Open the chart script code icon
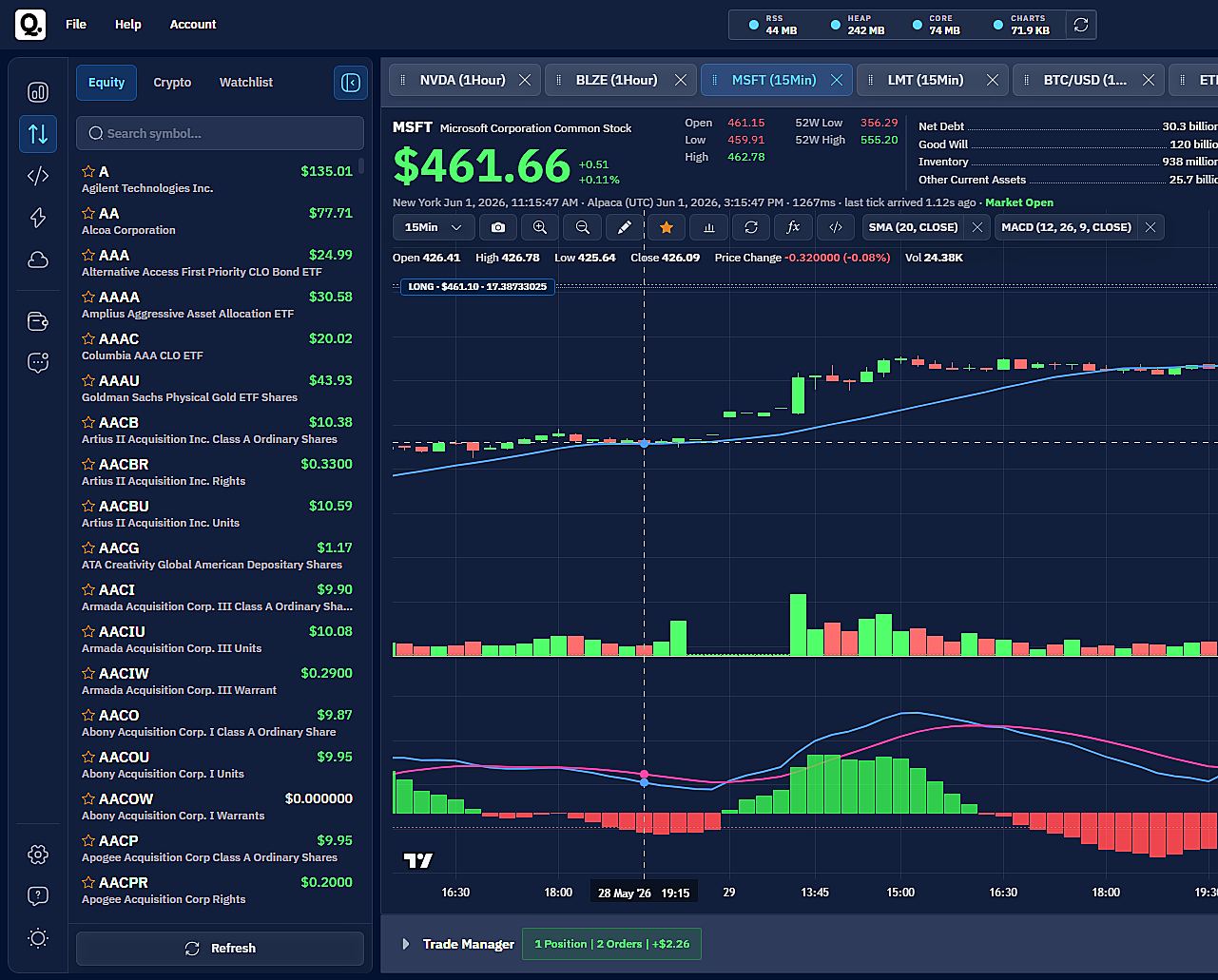This screenshot has height=980, width=1218. pos(836,227)
